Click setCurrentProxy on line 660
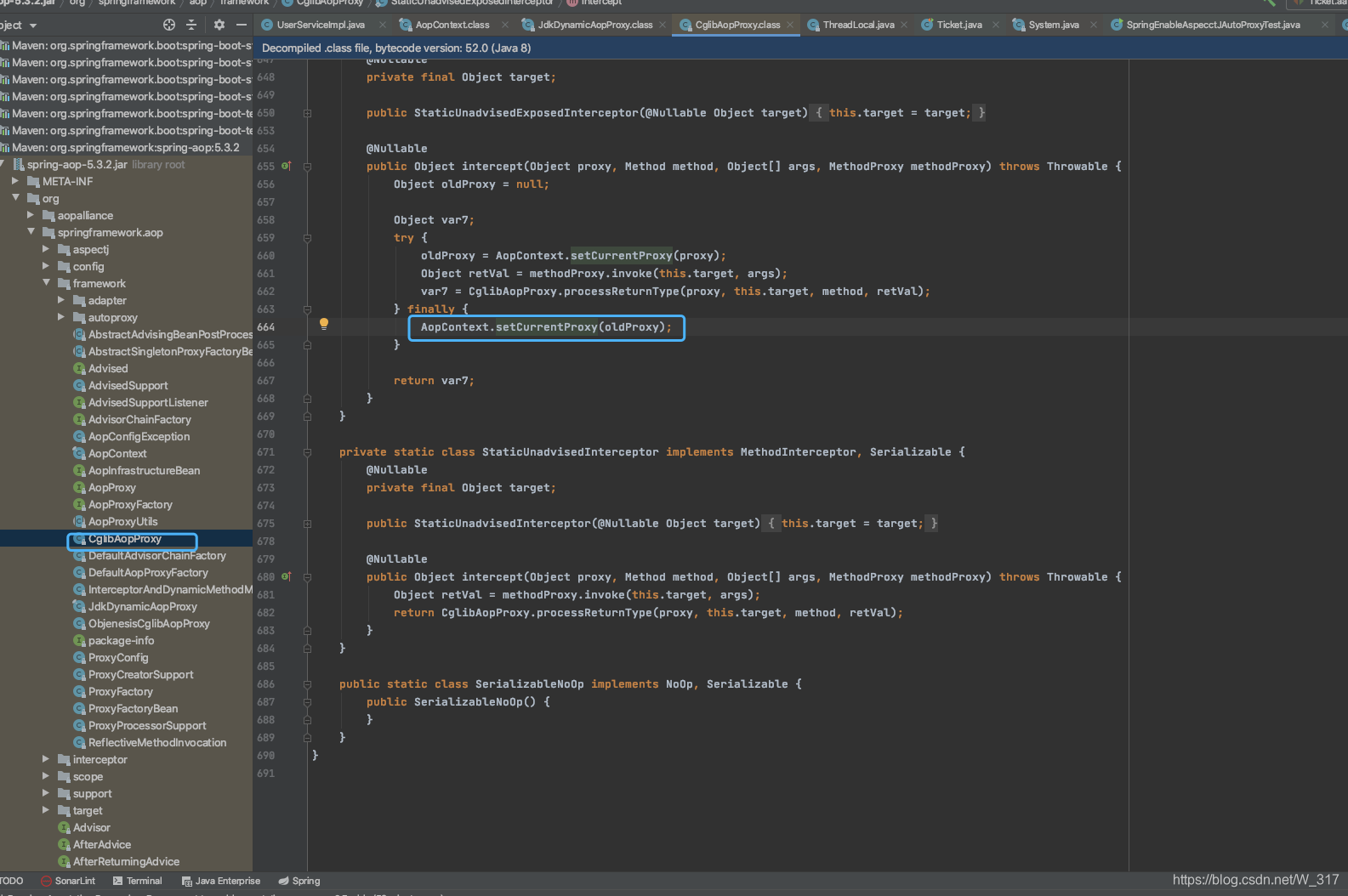 [622, 255]
